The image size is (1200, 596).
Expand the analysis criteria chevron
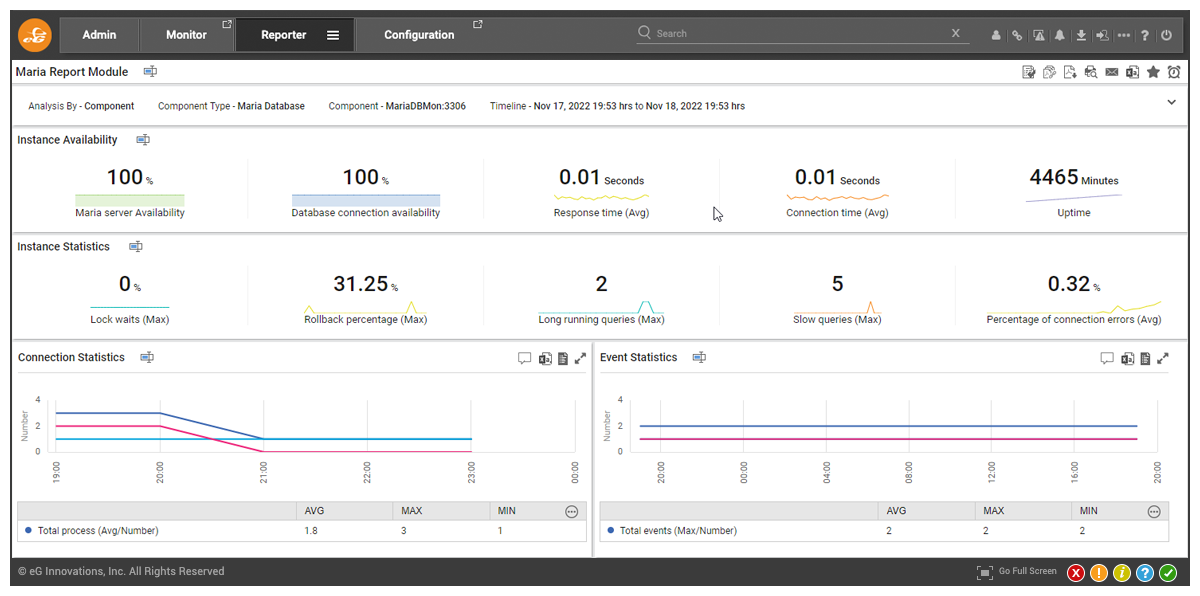point(1172,102)
